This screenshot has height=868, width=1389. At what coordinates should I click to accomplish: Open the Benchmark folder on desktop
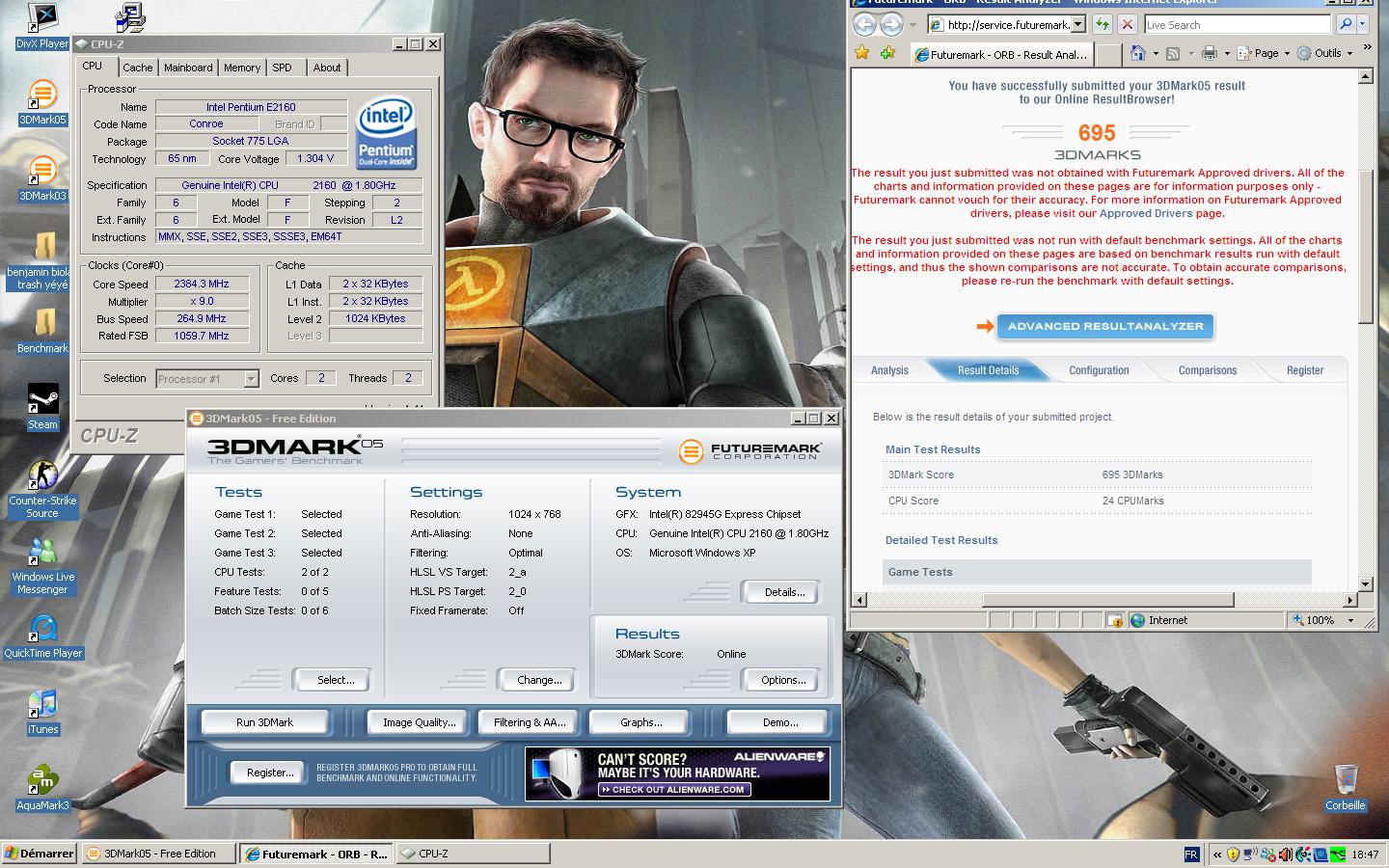tap(42, 331)
